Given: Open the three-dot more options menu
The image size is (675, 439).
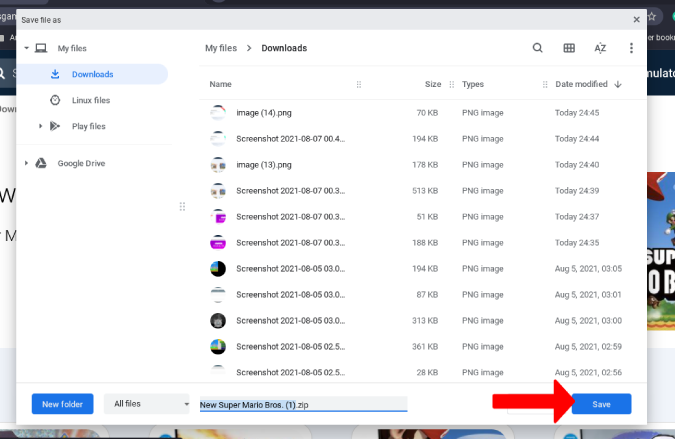Looking at the screenshot, I should coord(631,48).
